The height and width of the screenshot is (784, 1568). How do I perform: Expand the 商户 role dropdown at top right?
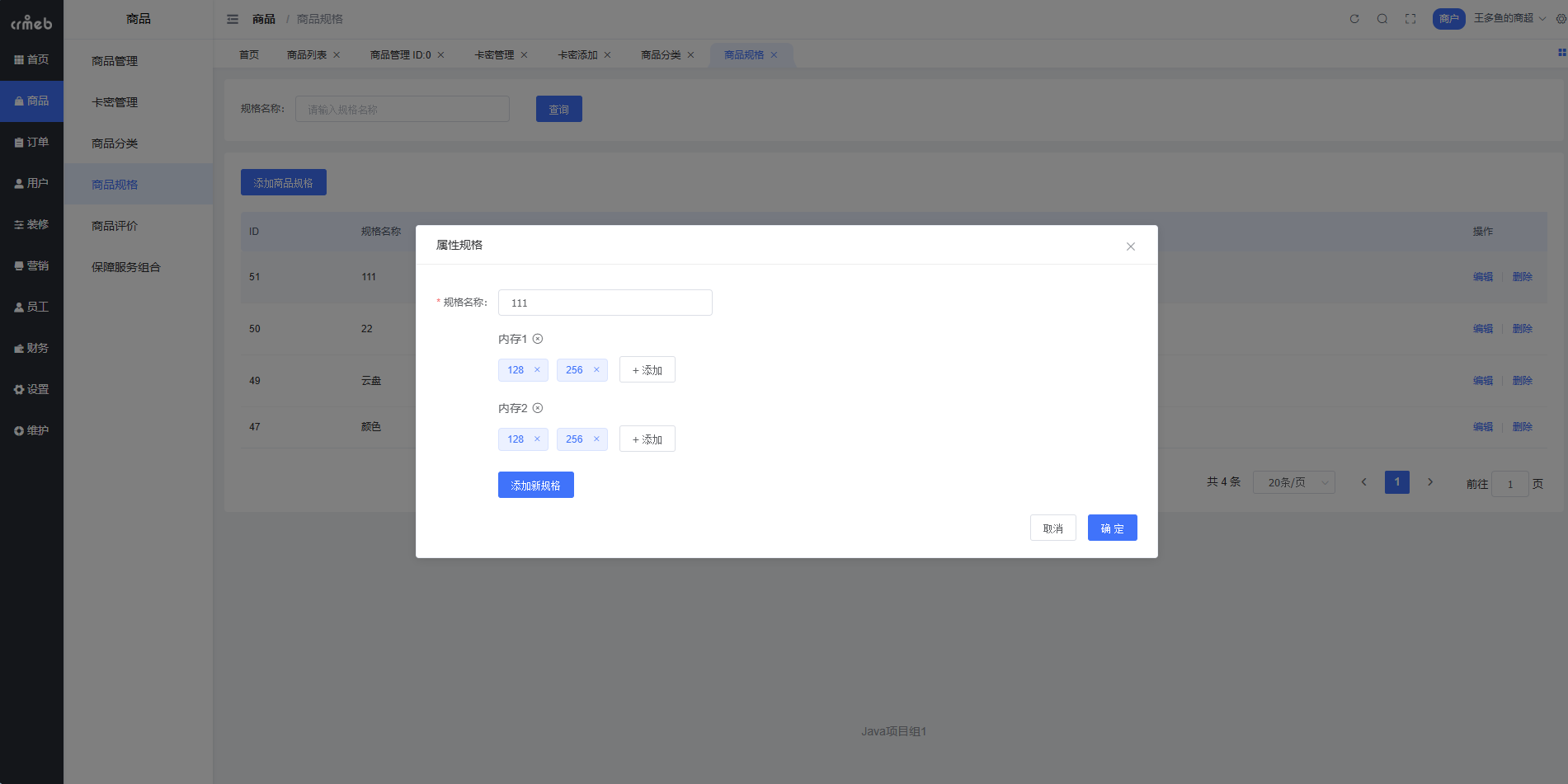coord(1448,18)
